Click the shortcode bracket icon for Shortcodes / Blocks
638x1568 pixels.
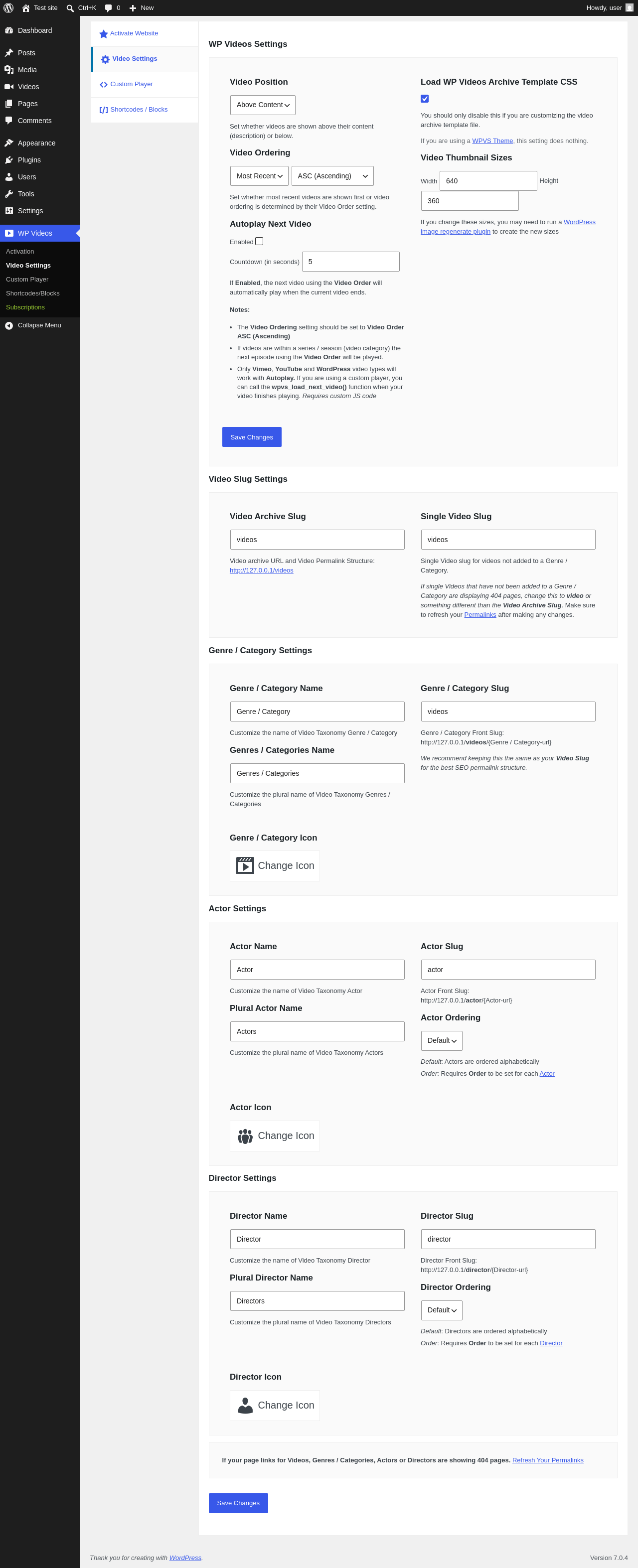click(x=104, y=110)
